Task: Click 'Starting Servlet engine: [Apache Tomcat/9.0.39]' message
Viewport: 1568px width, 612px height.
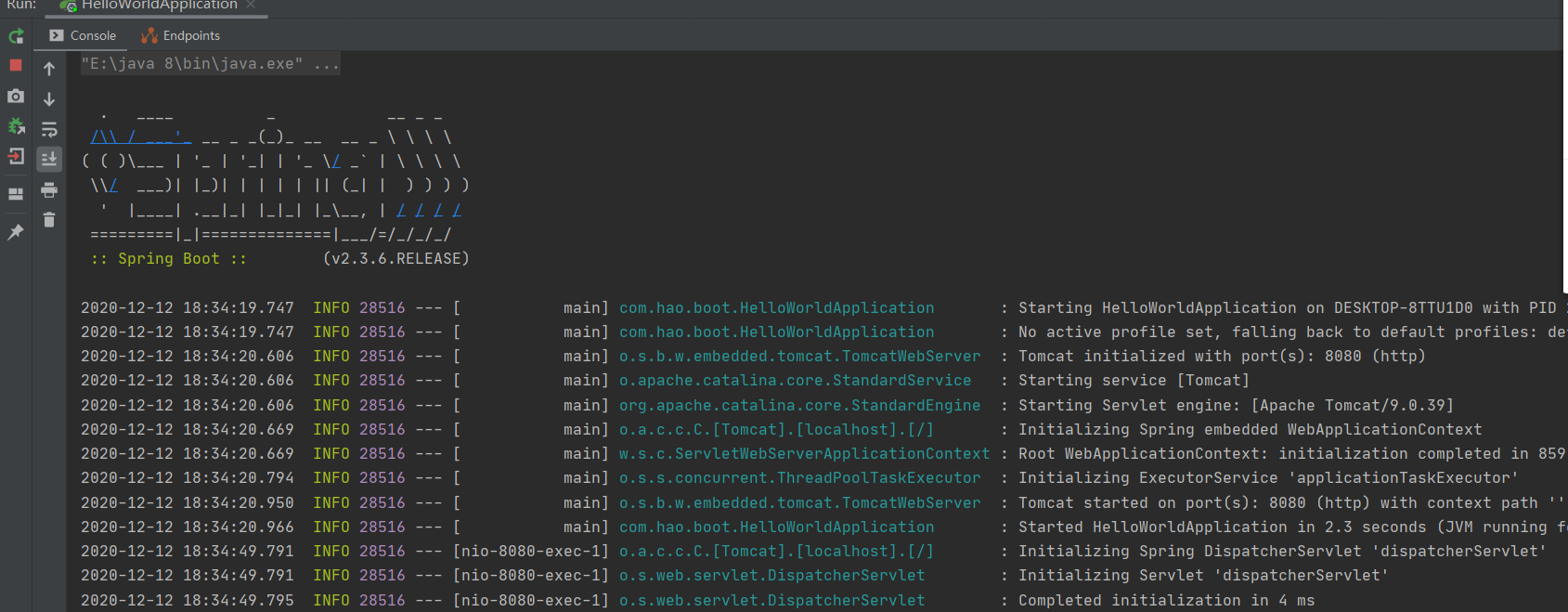Action: (x=1236, y=405)
